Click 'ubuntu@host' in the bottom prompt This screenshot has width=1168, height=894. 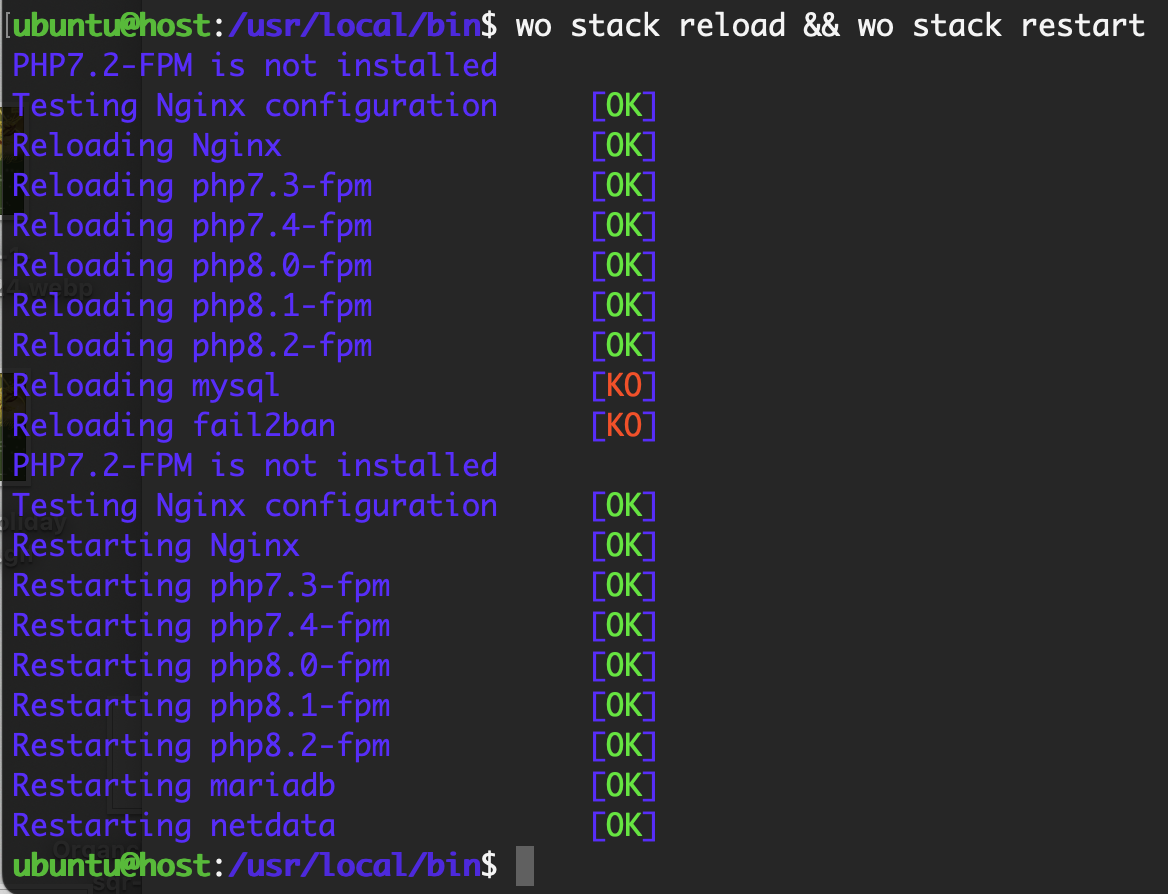[x=111, y=866]
